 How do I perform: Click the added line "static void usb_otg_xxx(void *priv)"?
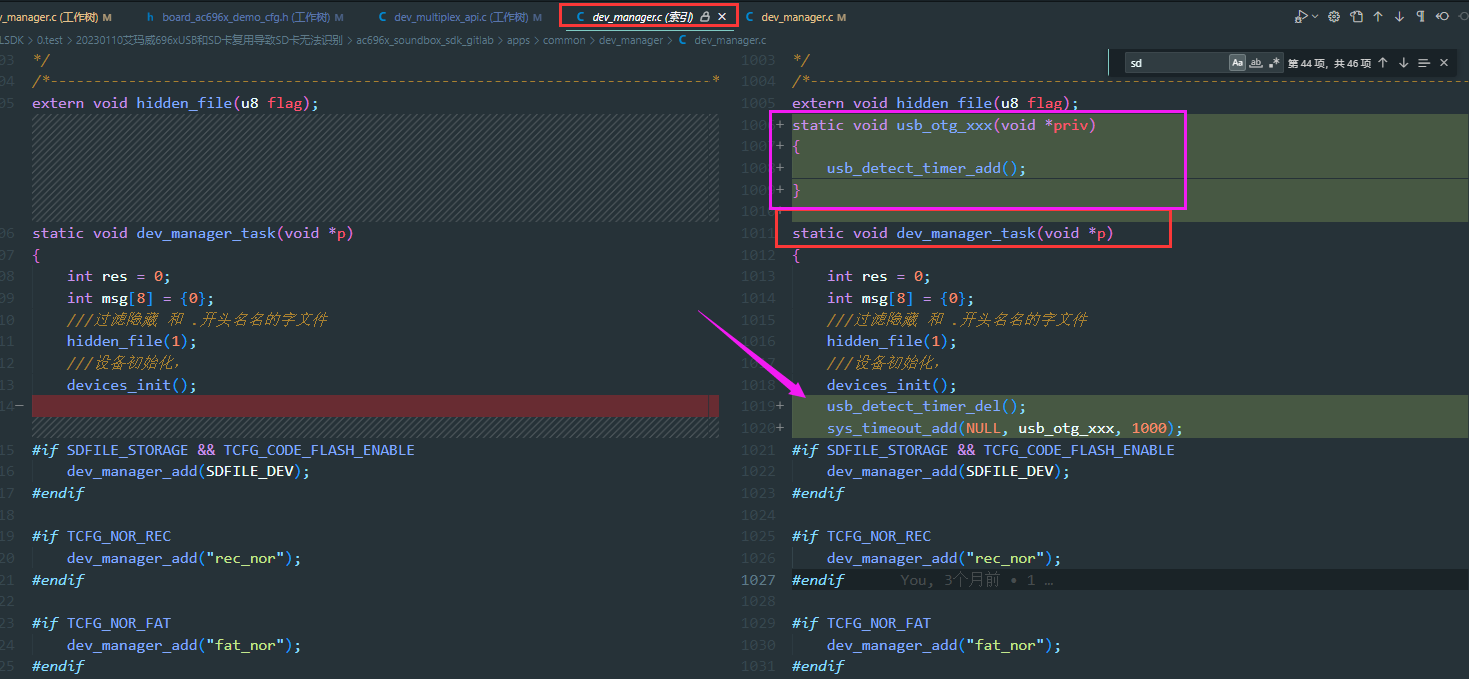point(944,125)
